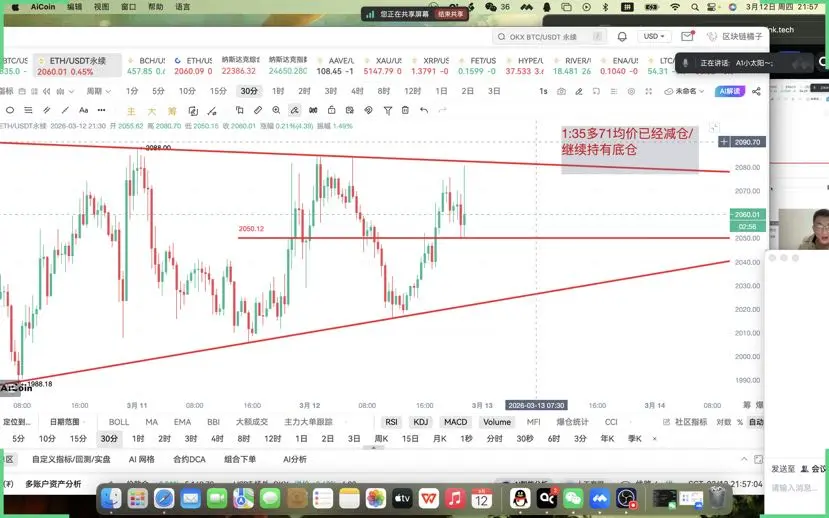Toggle the lock drawings icon
The width and height of the screenshot is (829, 518).
pos(331,110)
